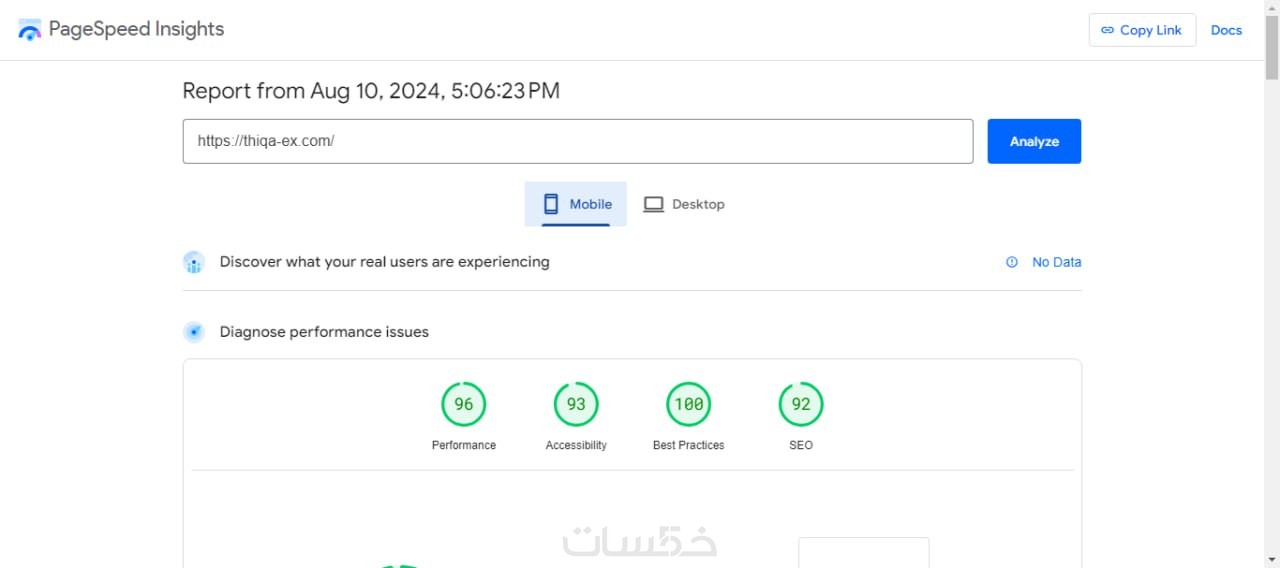The width and height of the screenshot is (1280, 568).
Task: Click the Copy Link button
Action: [1142, 30]
